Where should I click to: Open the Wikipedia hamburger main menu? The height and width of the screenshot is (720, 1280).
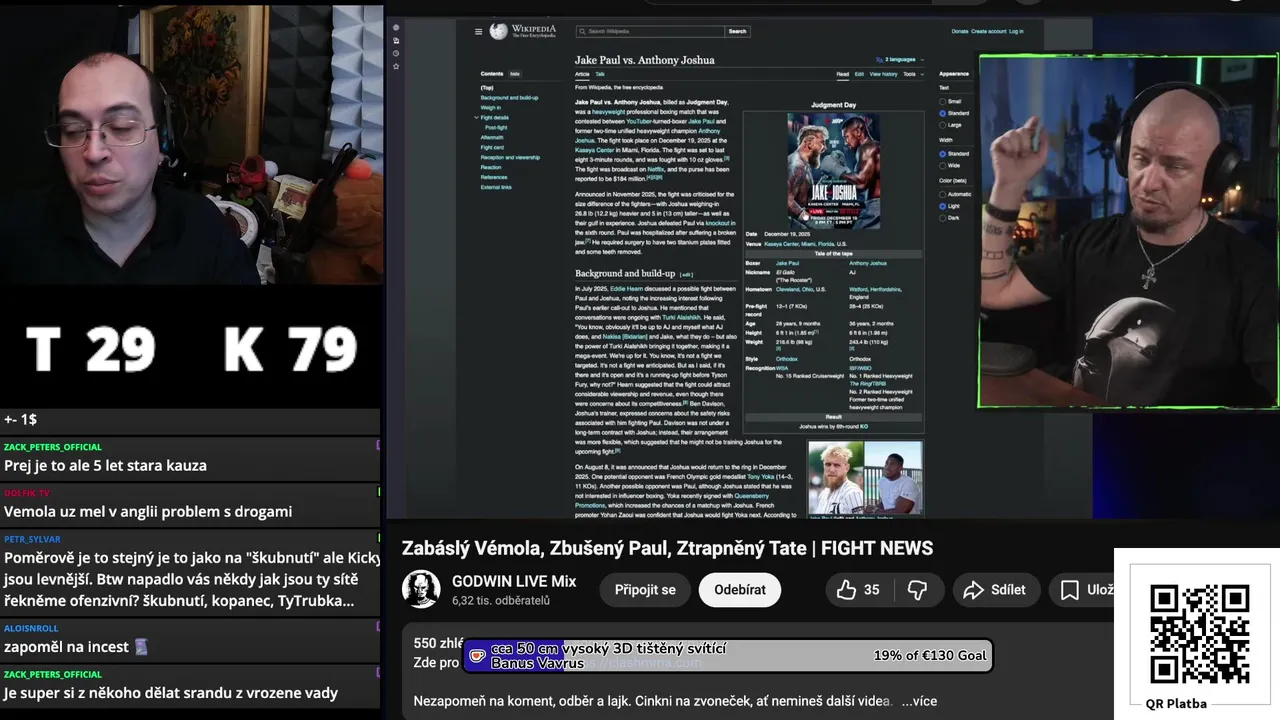coord(478,31)
